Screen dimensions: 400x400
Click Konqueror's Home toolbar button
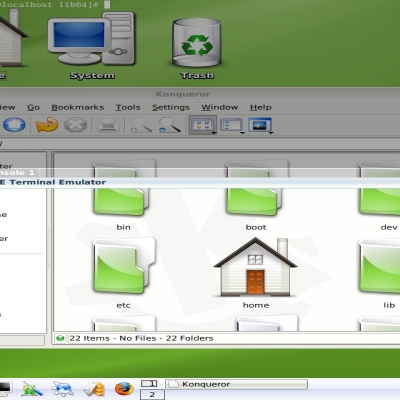(x=14, y=125)
